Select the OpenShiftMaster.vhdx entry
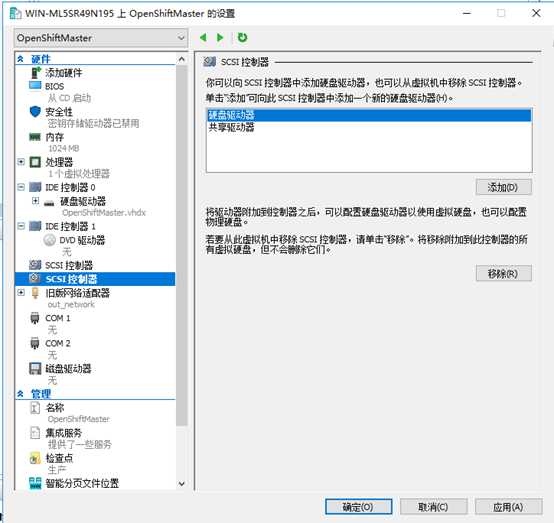This screenshot has width=554, height=523. pyautogui.click(x=104, y=212)
